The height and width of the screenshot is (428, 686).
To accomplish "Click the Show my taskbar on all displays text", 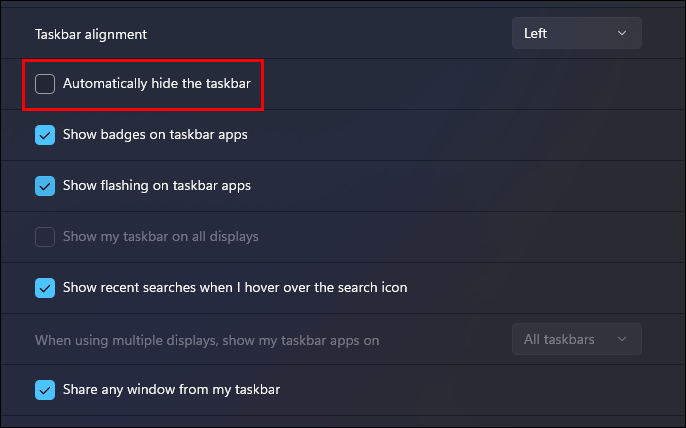I will (161, 236).
